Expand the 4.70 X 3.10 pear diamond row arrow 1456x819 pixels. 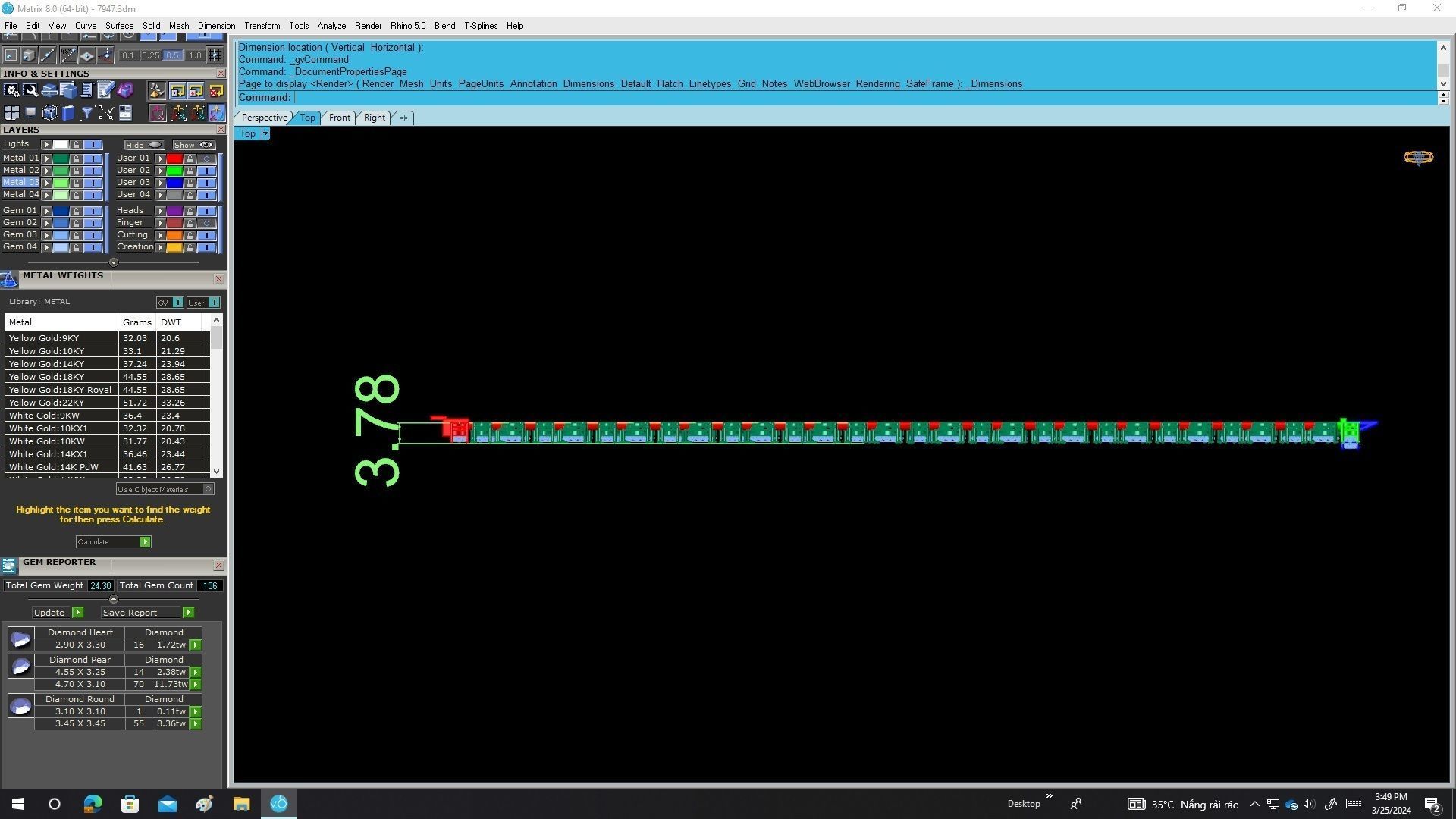coord(196,685)
